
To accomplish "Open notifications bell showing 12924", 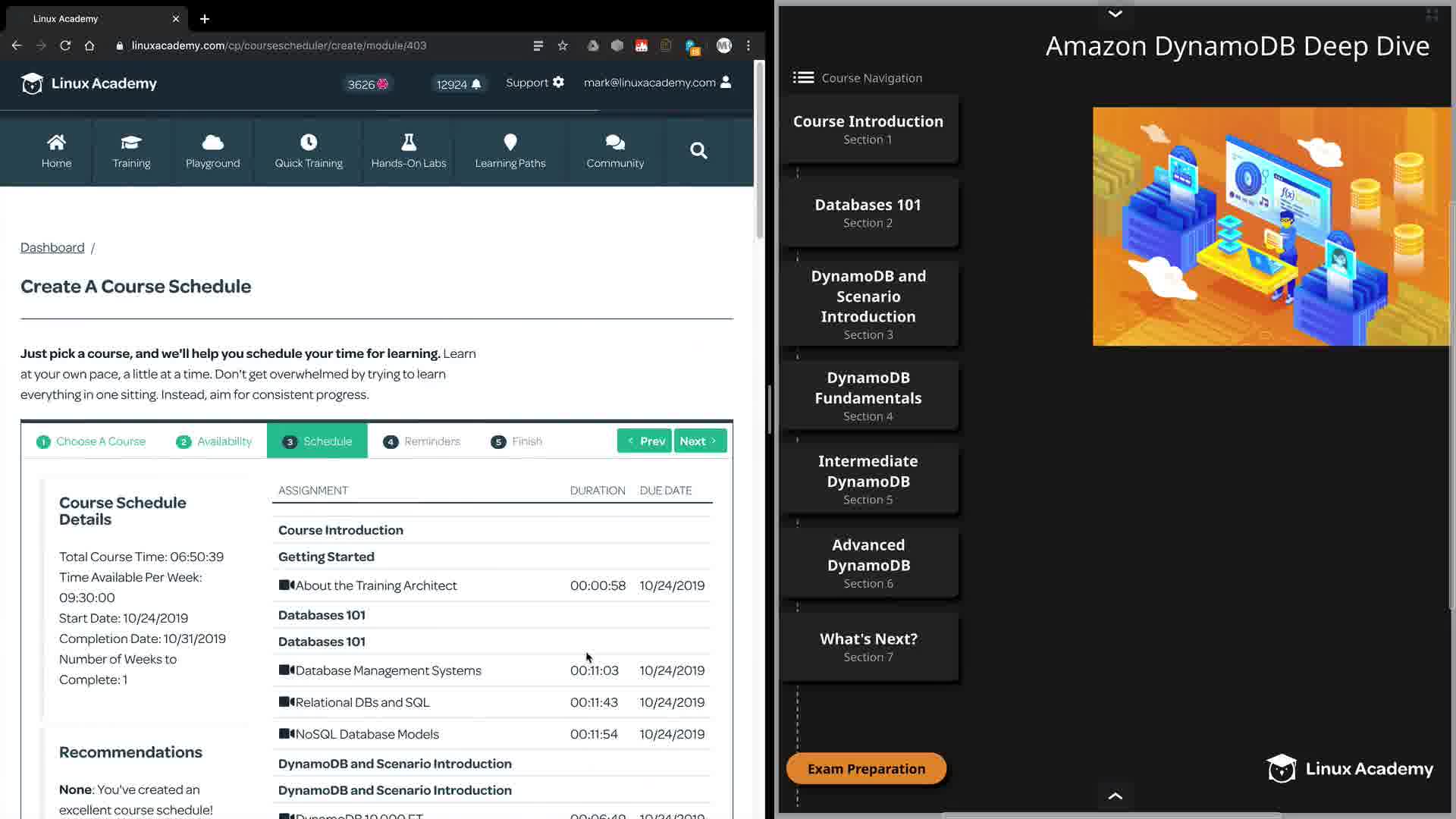I will click(476, 84).
